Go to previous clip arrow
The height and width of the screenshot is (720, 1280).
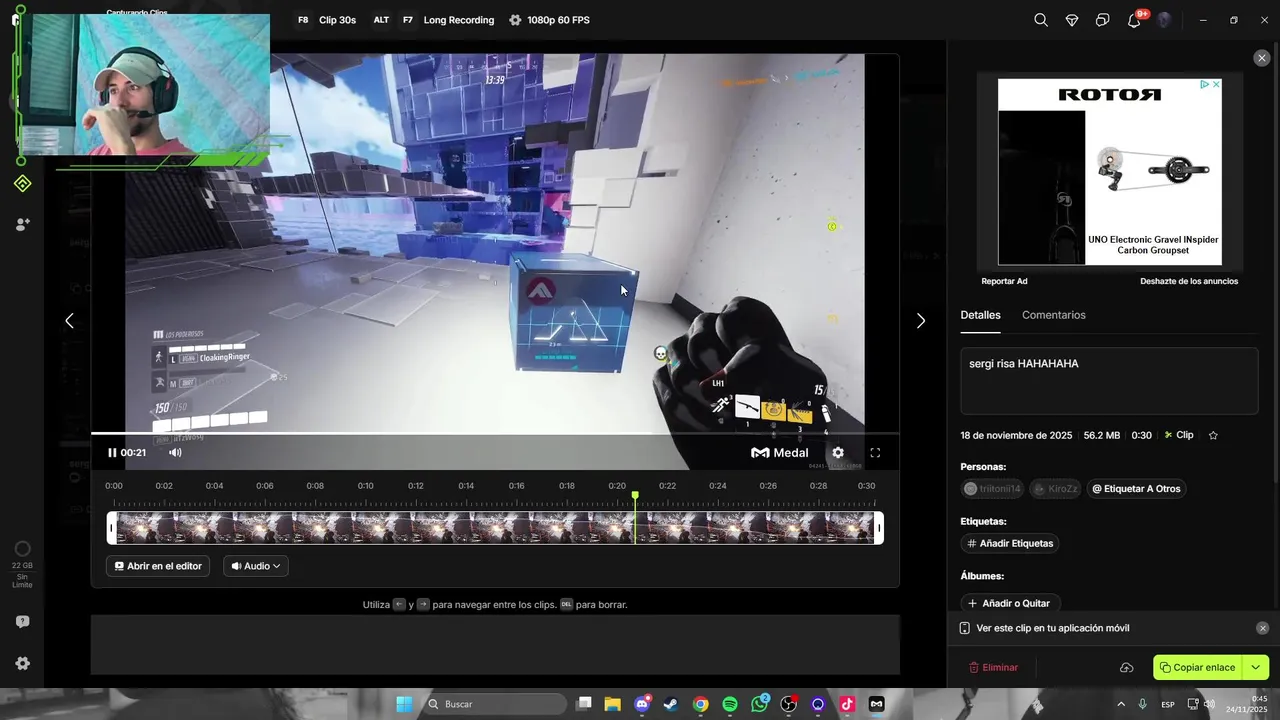click(x=69, y=321)
